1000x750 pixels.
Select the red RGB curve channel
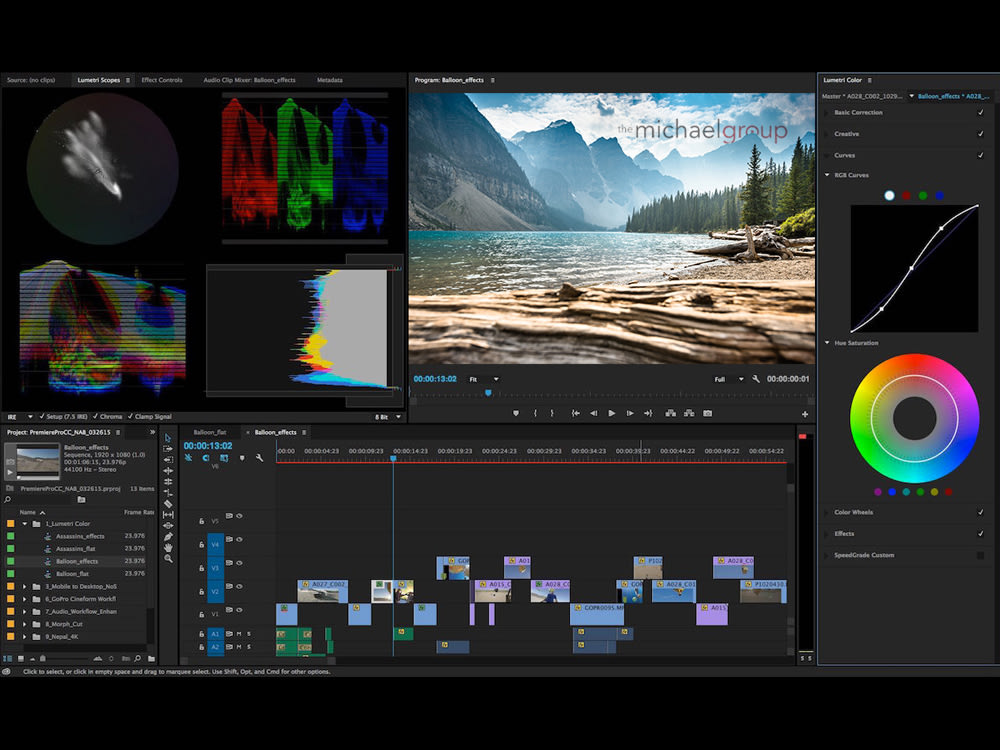click(x=906, y=196)
